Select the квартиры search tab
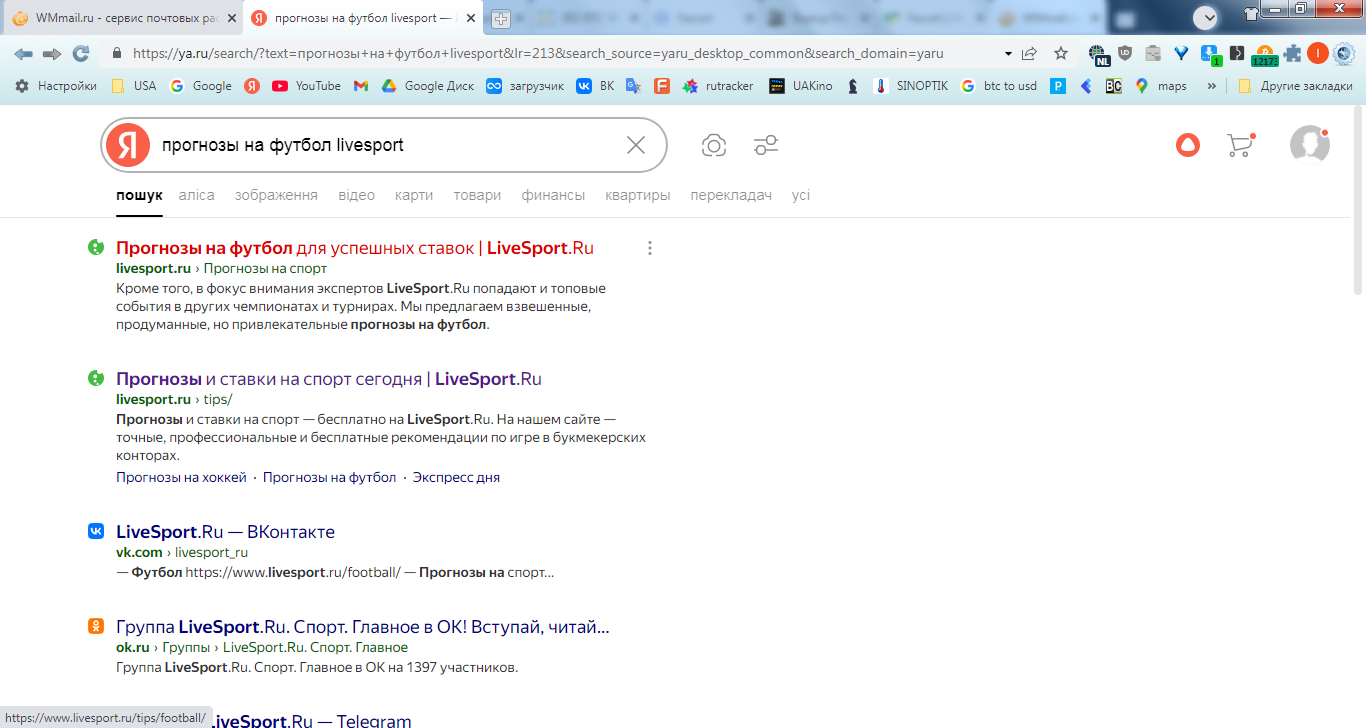 point(638,195)
